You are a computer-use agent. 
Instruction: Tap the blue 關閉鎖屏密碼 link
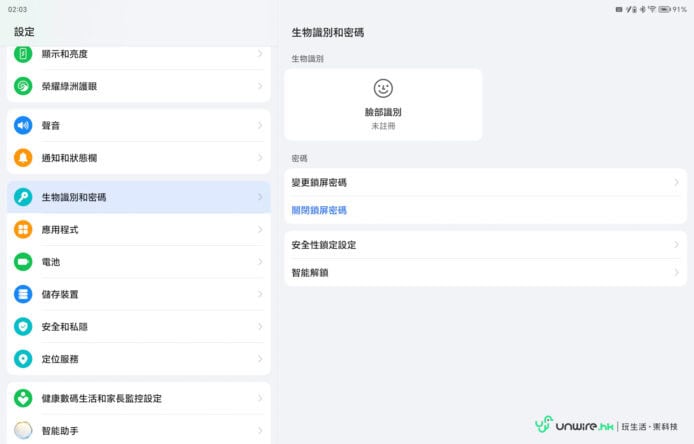tap(319, 211)
